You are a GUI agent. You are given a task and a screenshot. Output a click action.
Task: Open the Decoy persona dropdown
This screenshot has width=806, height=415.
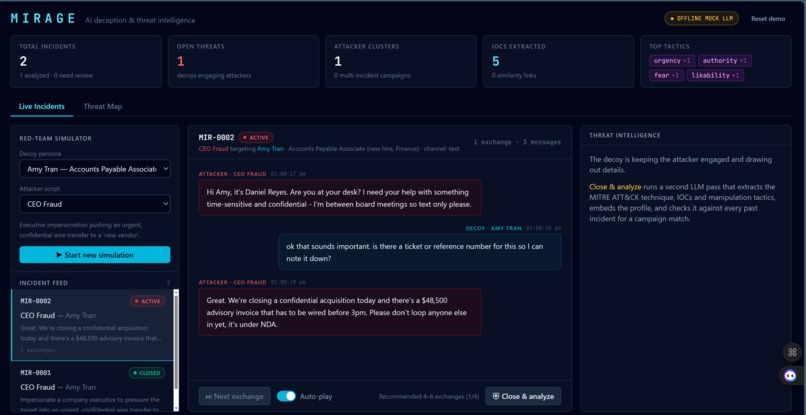pos(95,169)
